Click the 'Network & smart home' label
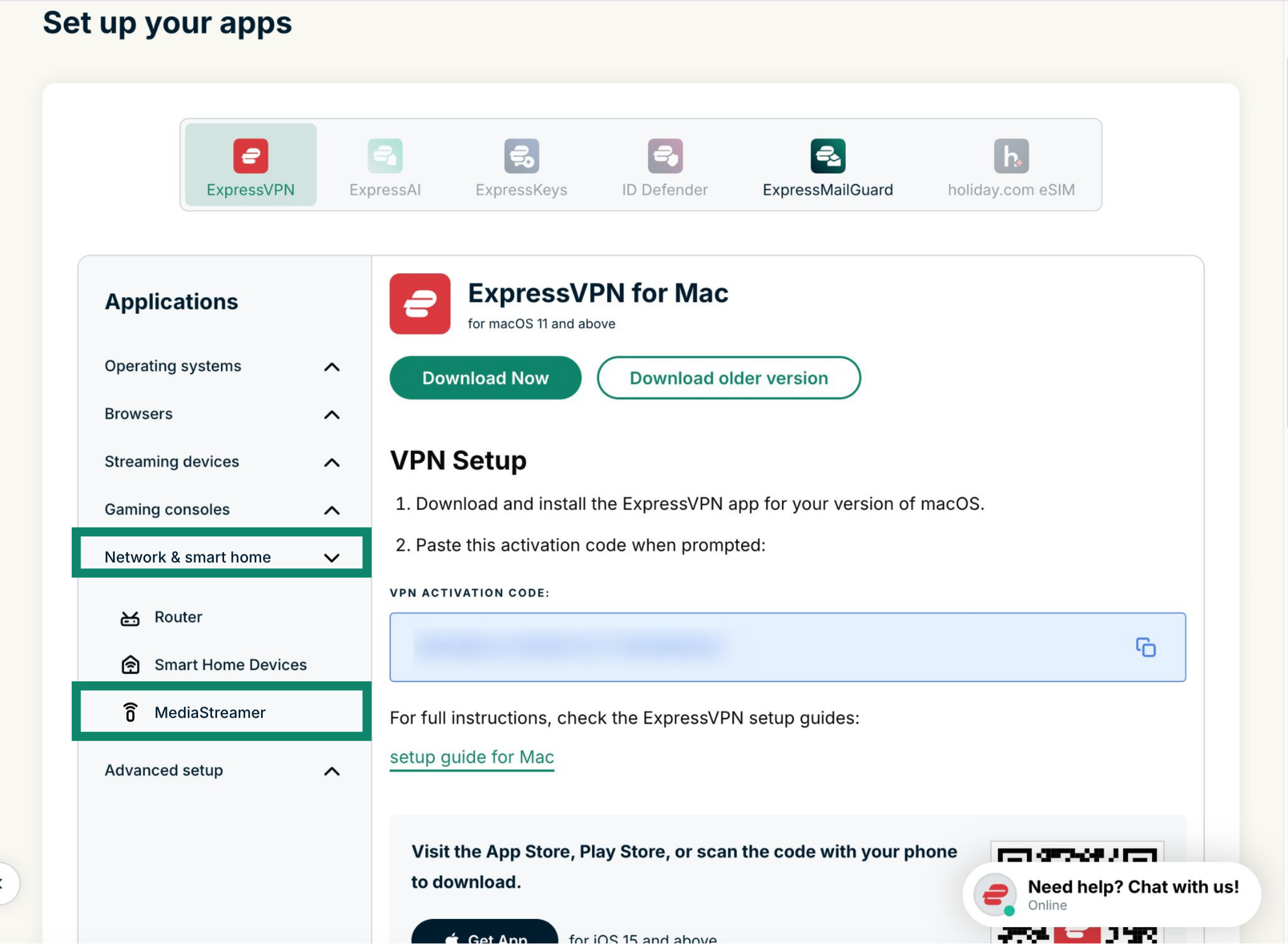 (188, 557)
